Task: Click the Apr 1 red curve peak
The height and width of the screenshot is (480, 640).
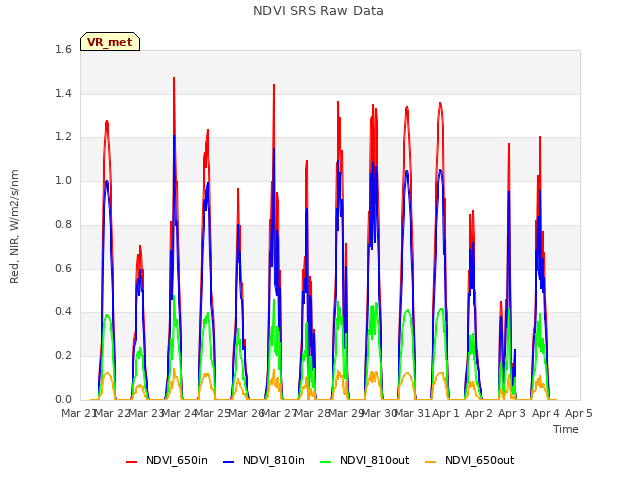Action: pyautogui.click(x=440, y=103)
